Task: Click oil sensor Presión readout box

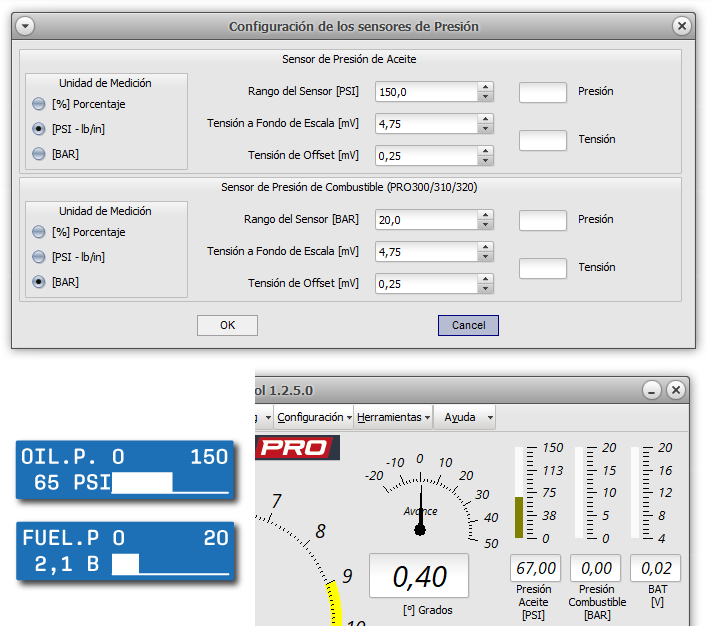Action: (x=543, y=92)
